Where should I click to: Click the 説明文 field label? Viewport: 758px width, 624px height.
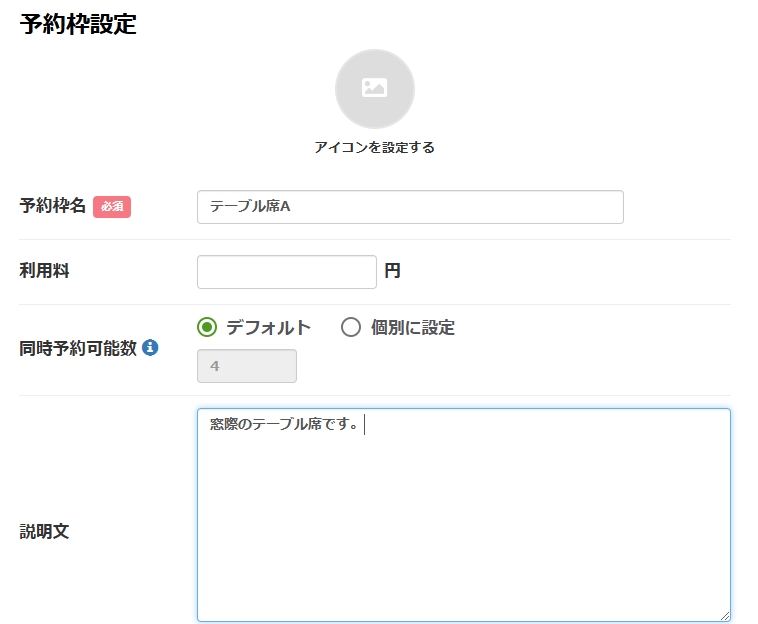[x=44, y=531]
